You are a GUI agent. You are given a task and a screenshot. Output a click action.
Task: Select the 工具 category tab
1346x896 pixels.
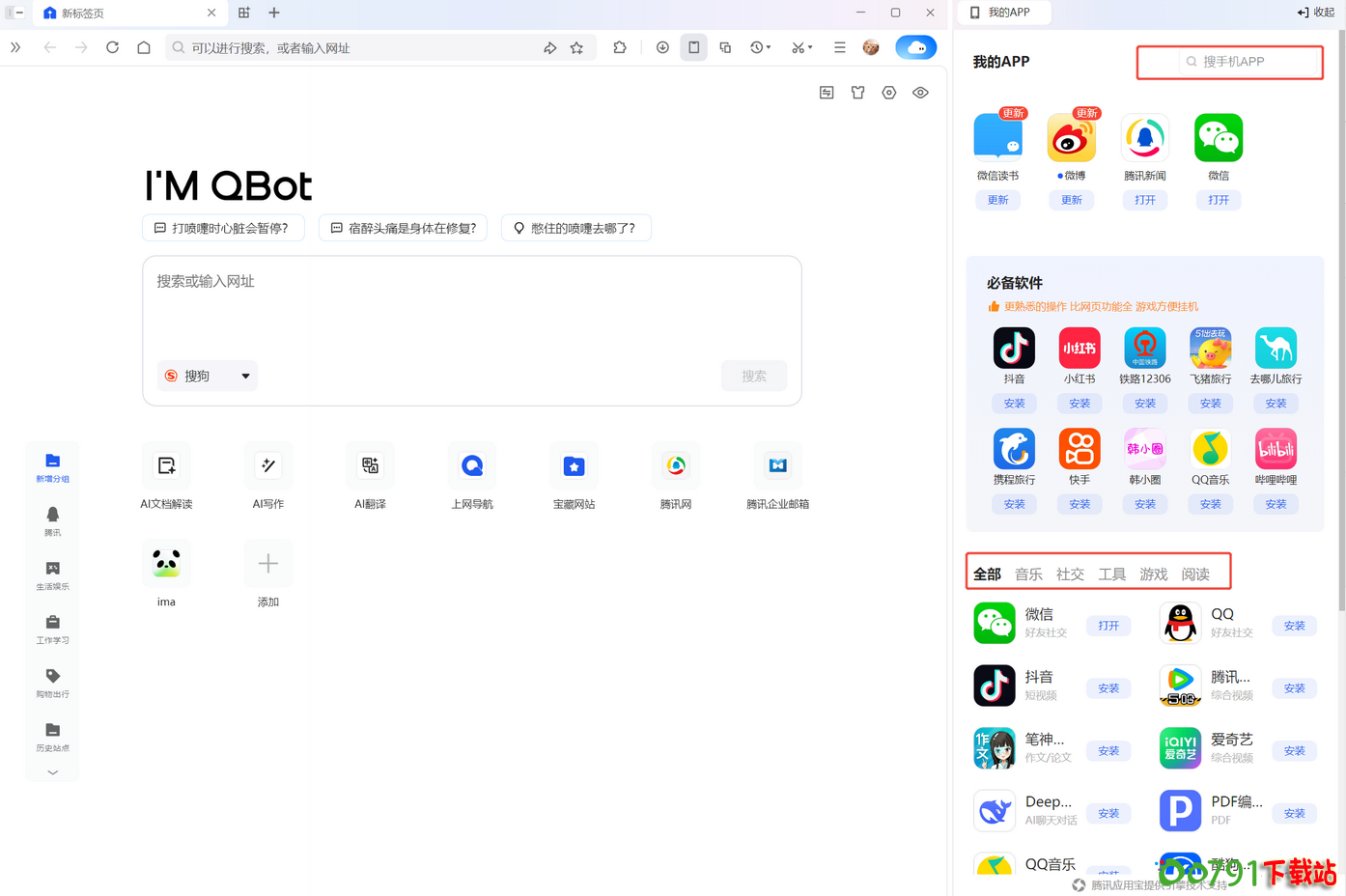tap(1111, 573)
